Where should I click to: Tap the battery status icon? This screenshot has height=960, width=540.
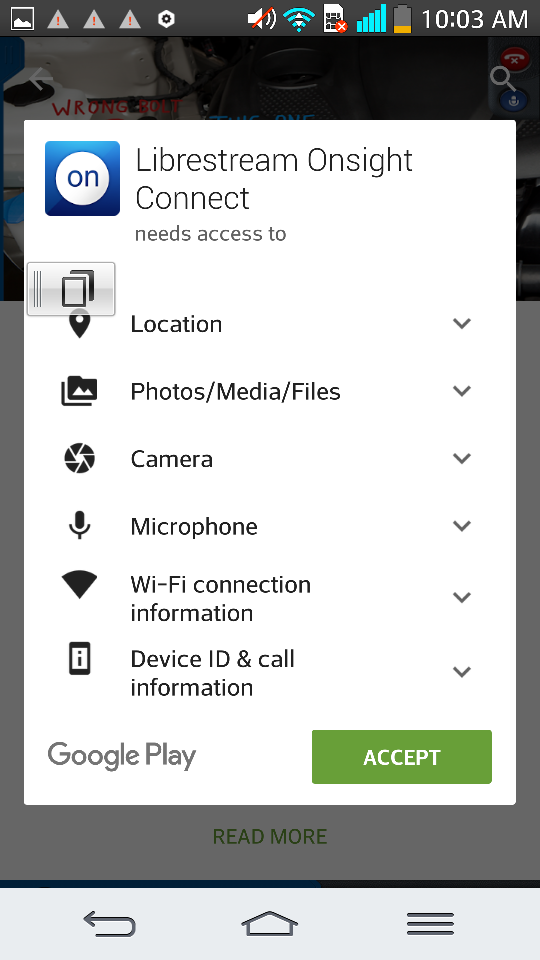[x=402, y=18]
